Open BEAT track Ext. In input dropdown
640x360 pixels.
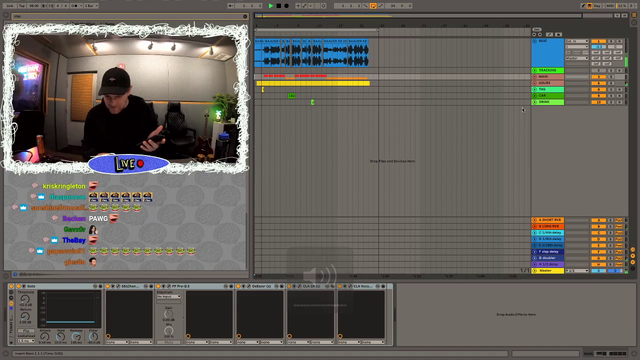coord(577,41)
